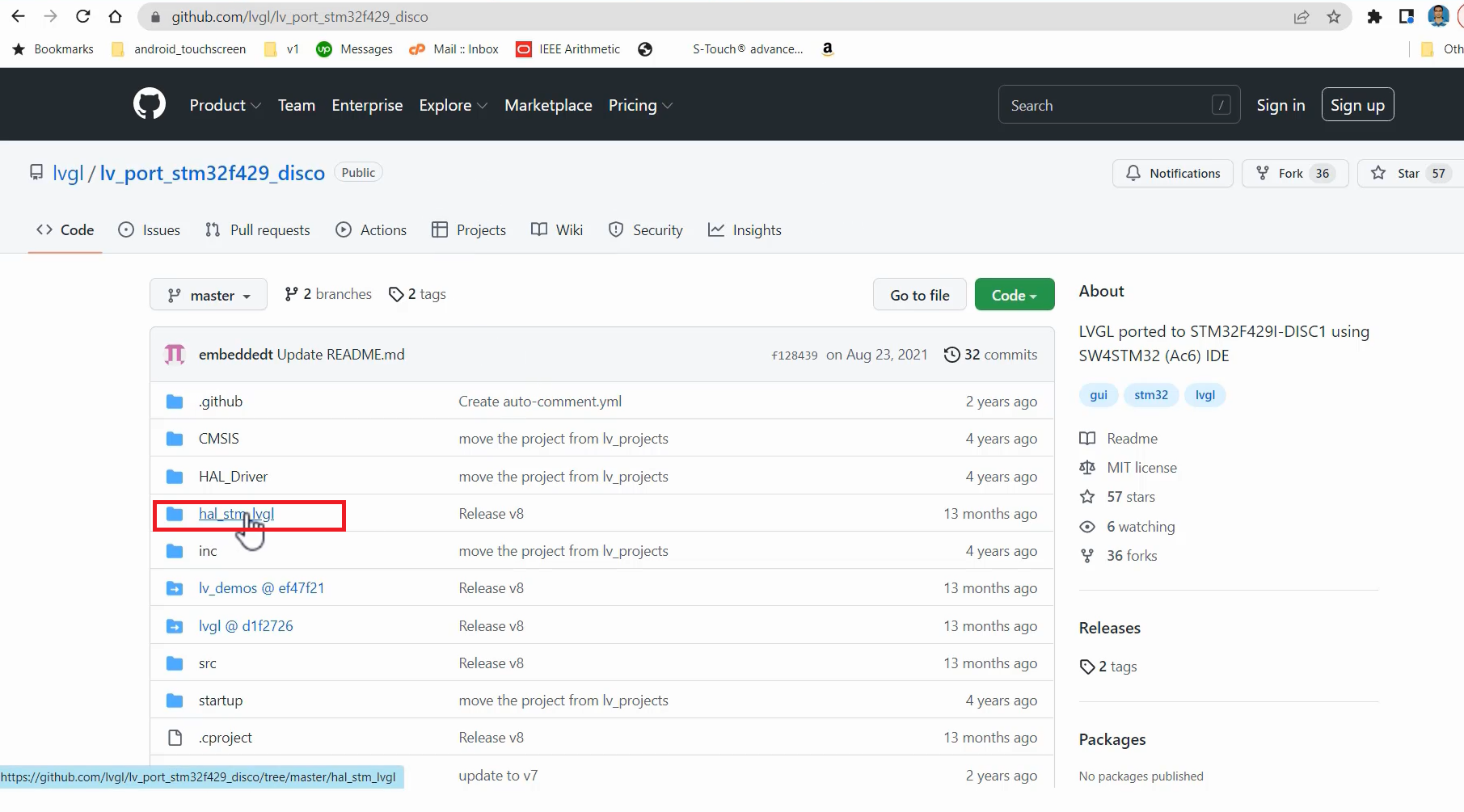Open the src folder

pos(208,663)
